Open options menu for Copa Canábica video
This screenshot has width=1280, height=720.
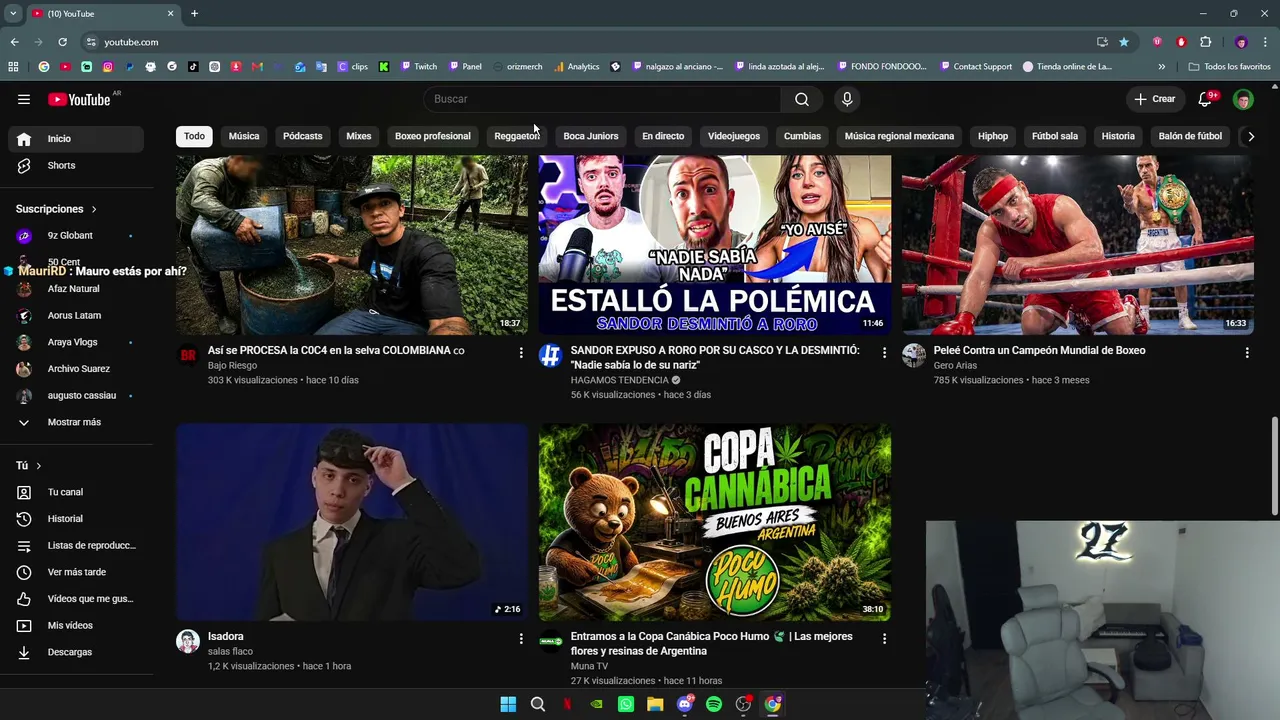(884, 638)
